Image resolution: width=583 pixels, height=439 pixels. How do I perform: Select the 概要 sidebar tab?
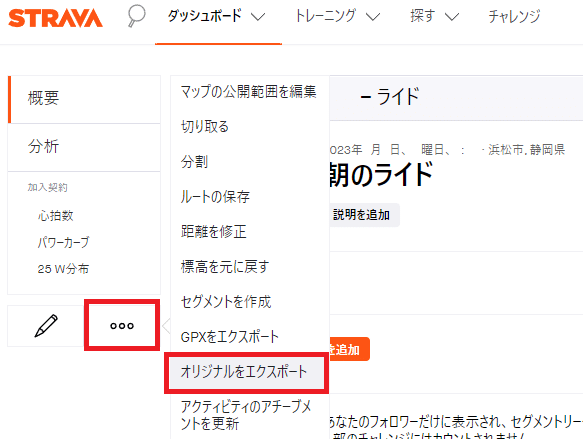[x=84, y=99]
